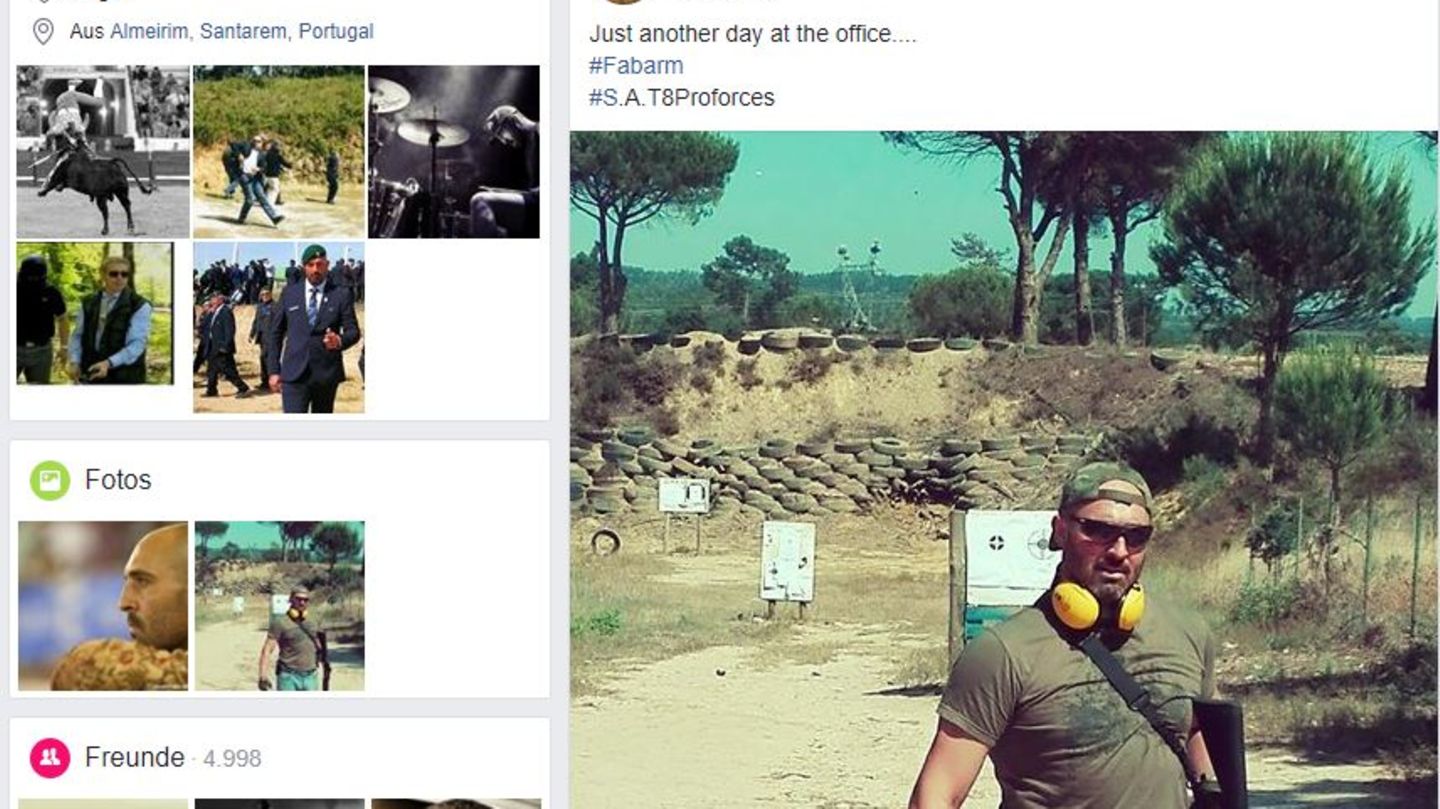Open the shooting range photo thumbnail in Fotos

[280, 606]
